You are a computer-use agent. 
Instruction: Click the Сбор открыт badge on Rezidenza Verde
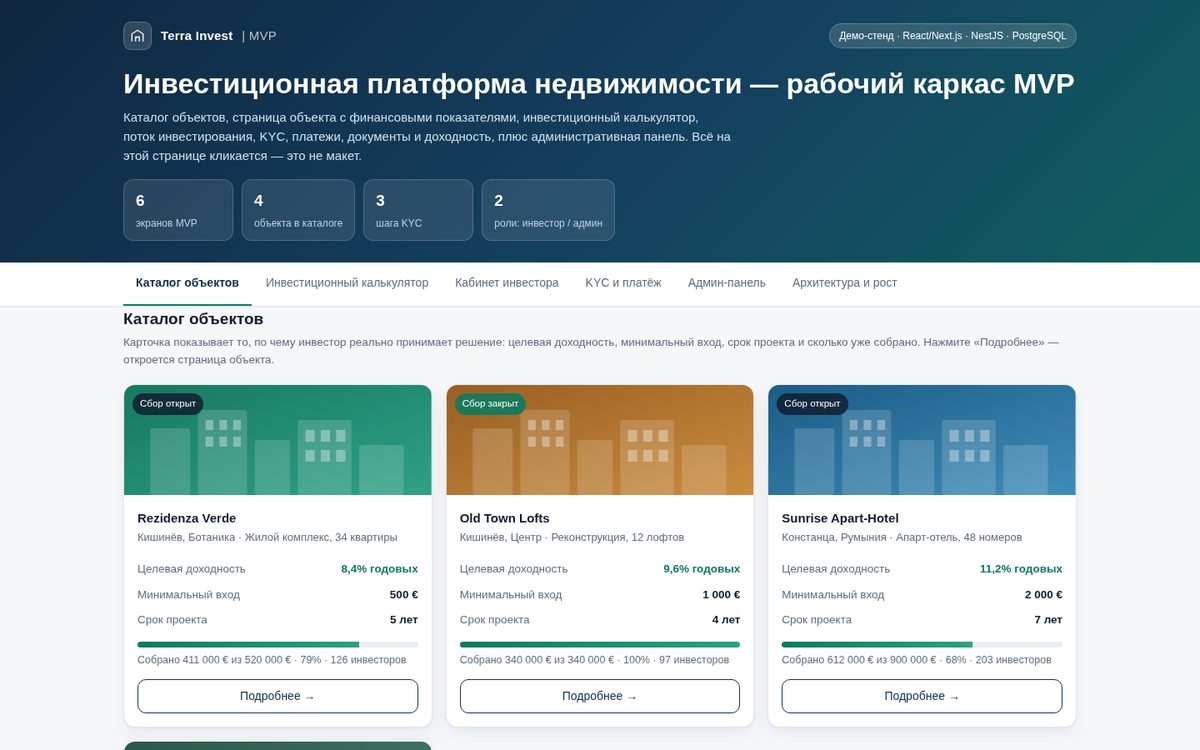coord(168,404)
